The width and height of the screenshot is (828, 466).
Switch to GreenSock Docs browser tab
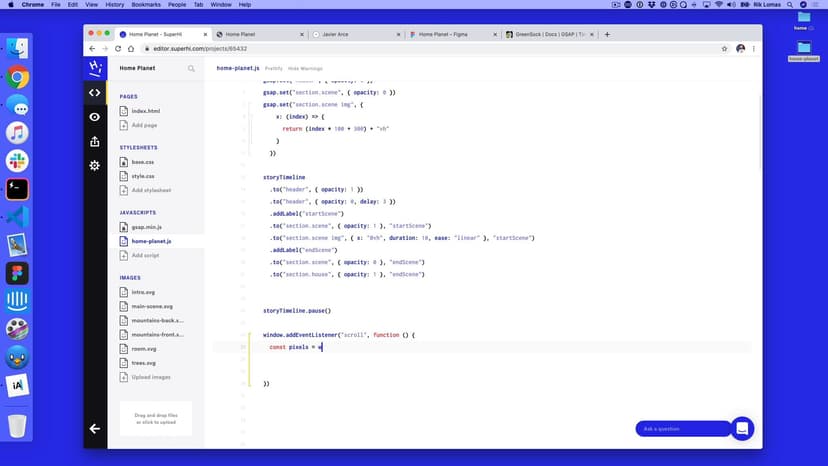pos(548,34)
